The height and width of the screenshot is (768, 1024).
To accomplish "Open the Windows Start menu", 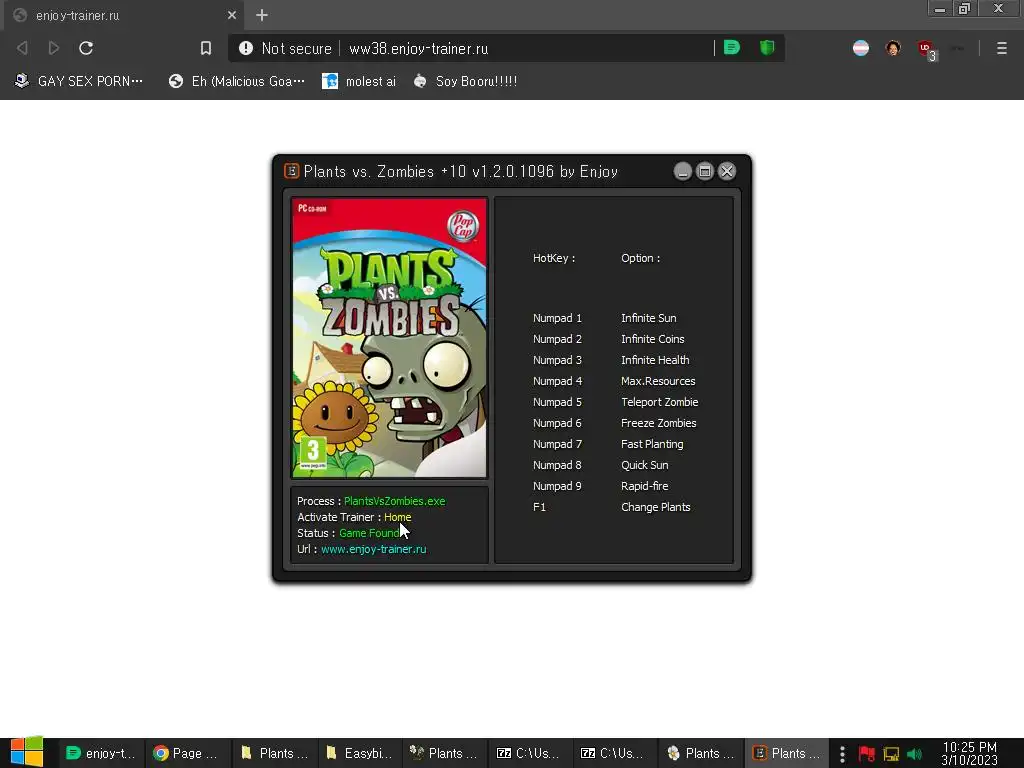I will (x=27, y=752).
